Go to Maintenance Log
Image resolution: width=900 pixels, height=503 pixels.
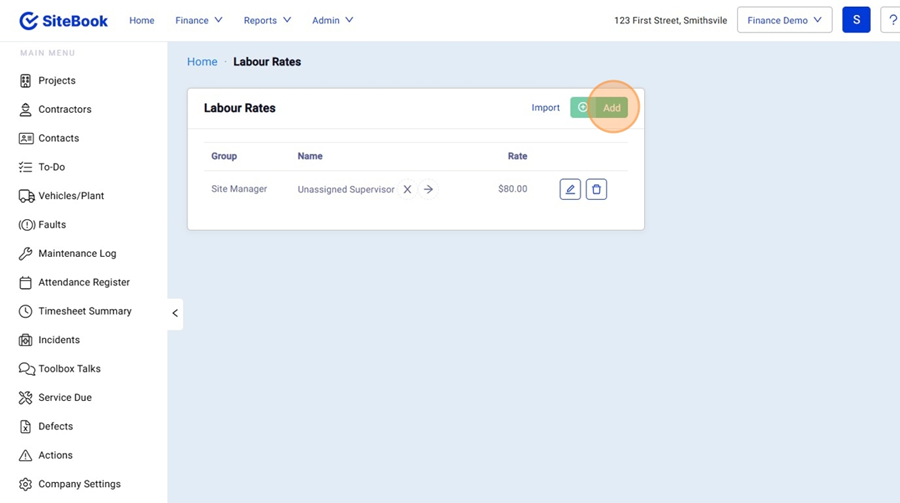click(77, 254)
